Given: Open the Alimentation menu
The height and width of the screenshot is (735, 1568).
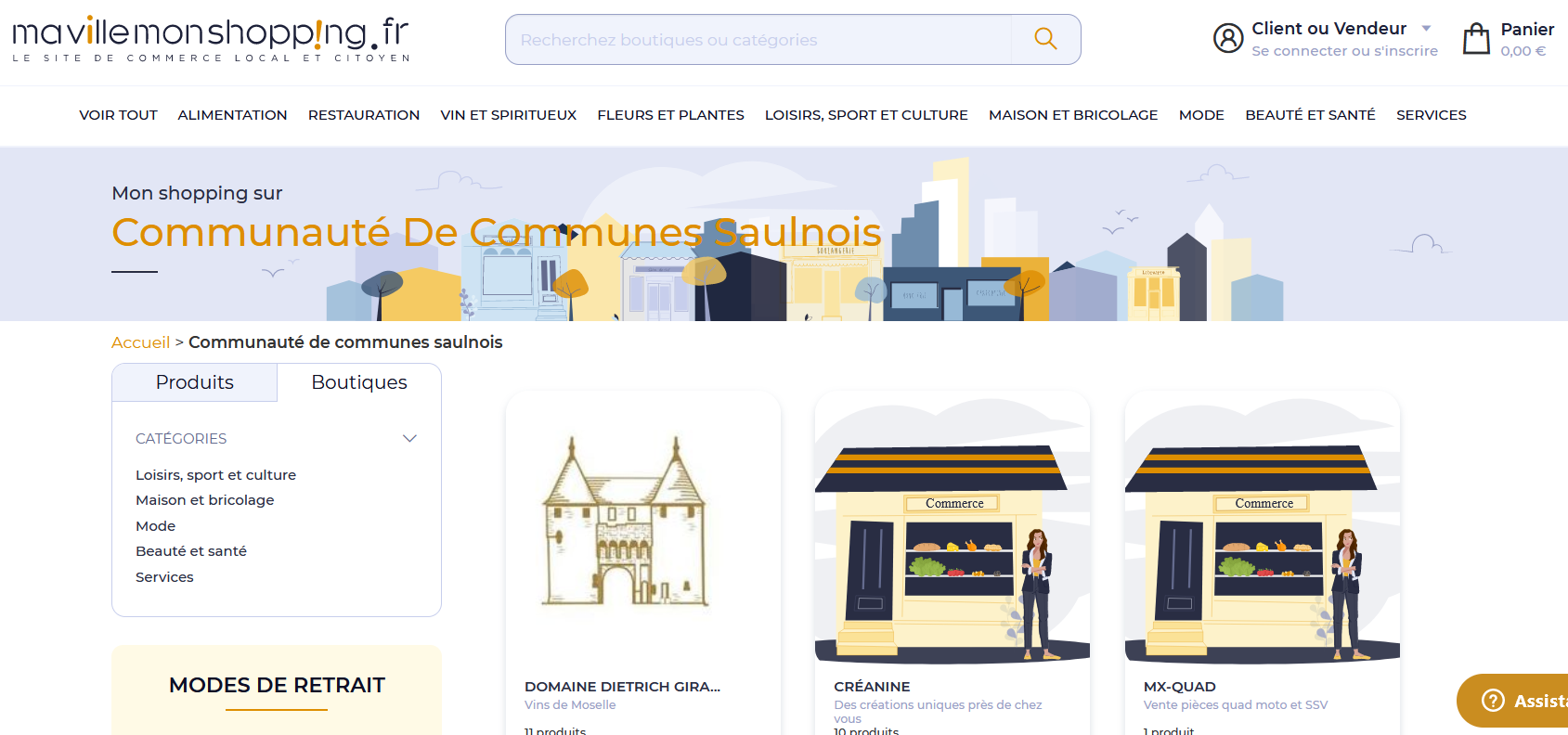Looking at the screenshot, I should pyautogui.click(x=232, y=115).
